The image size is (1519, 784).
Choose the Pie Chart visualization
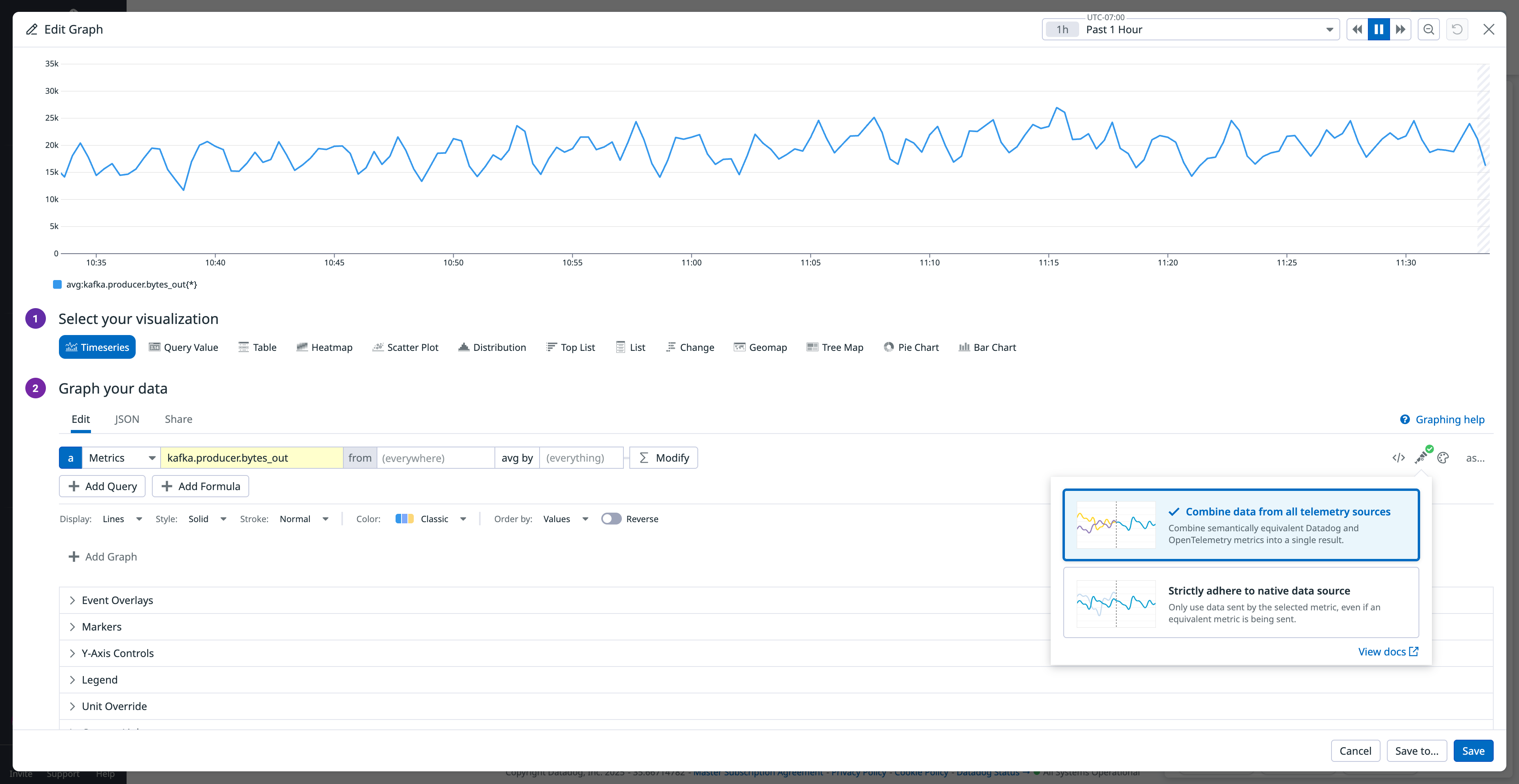click(911, 347)
